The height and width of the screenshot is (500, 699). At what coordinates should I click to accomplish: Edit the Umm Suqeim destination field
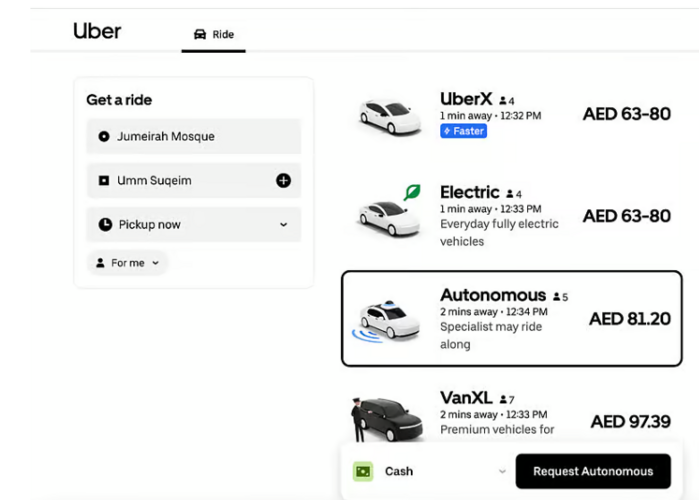coord(193,180)
